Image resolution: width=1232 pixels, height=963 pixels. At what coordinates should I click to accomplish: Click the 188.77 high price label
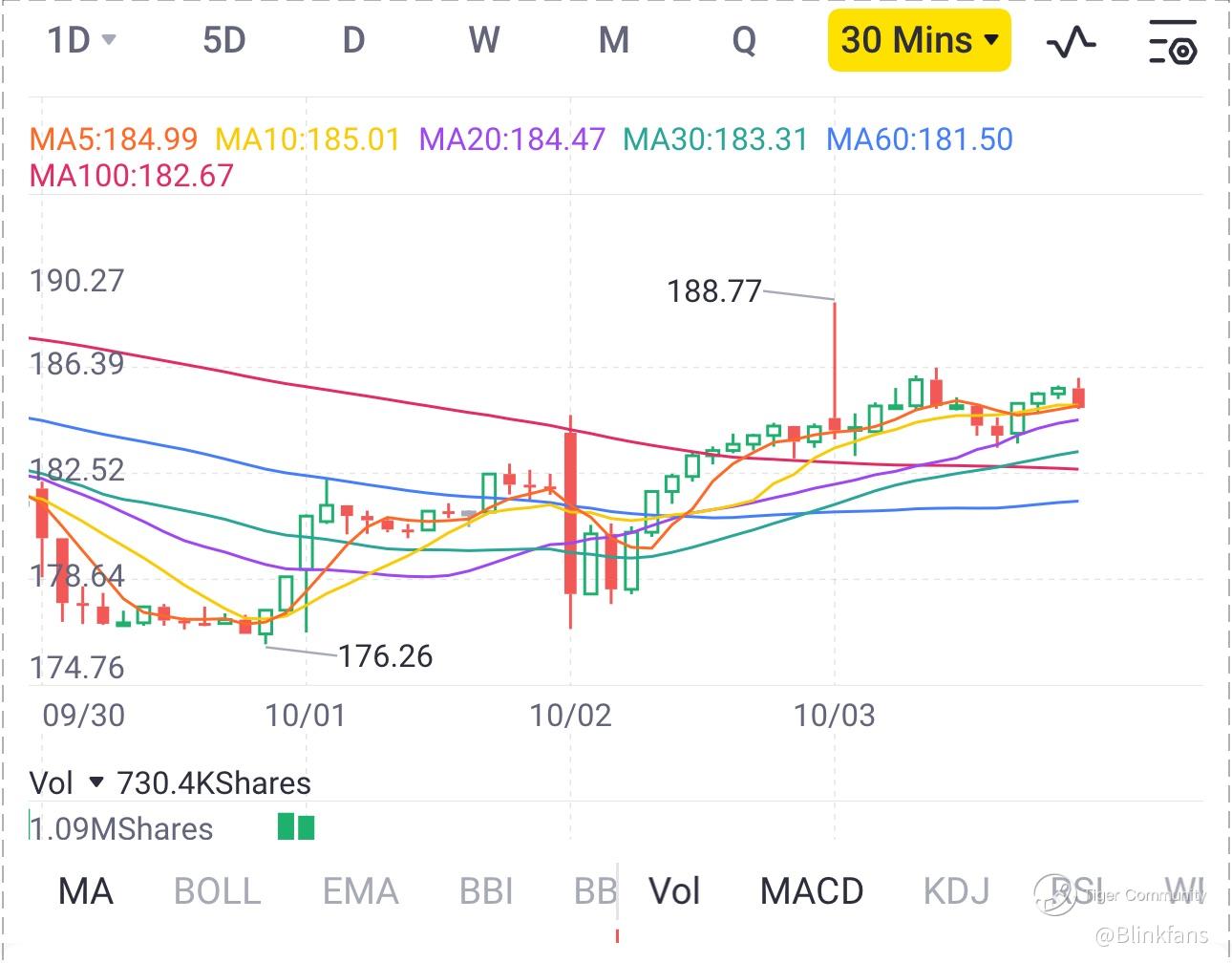[713, 290]
